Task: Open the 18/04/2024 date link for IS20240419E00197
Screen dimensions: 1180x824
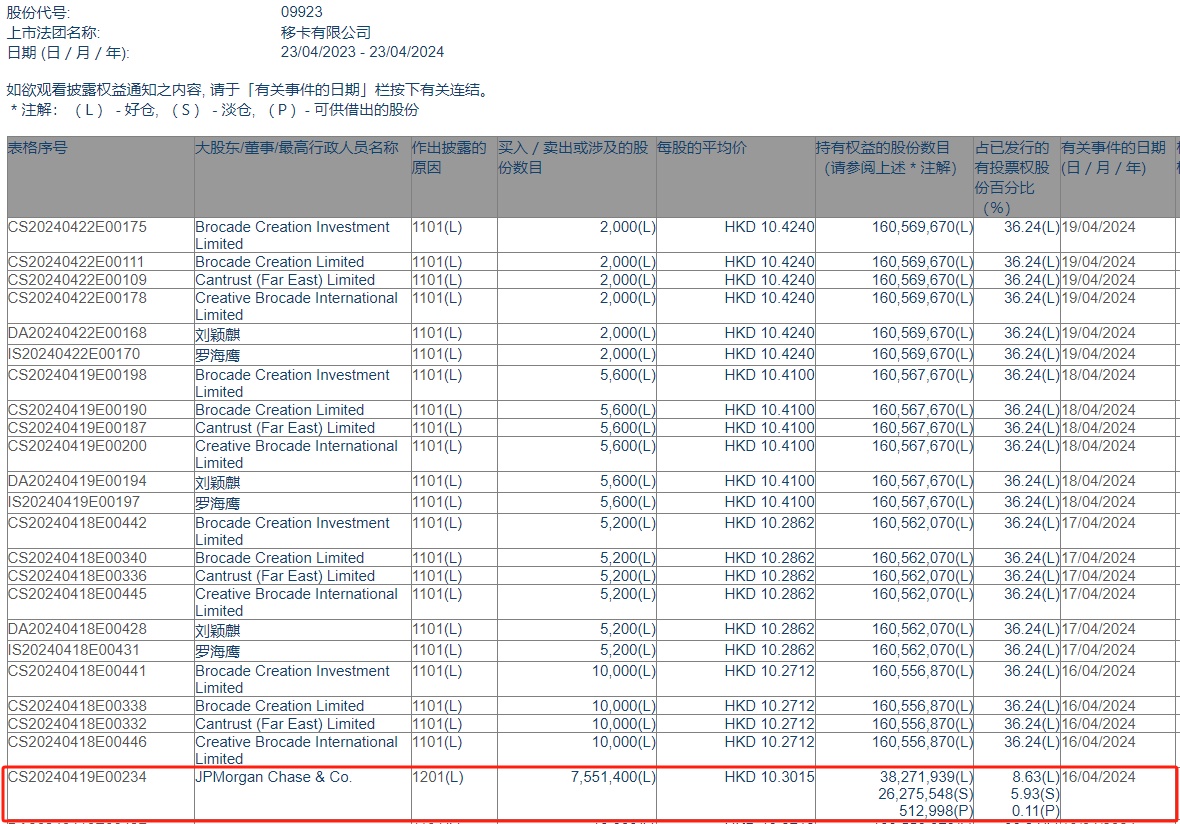Action: [x=1098, y=502]
